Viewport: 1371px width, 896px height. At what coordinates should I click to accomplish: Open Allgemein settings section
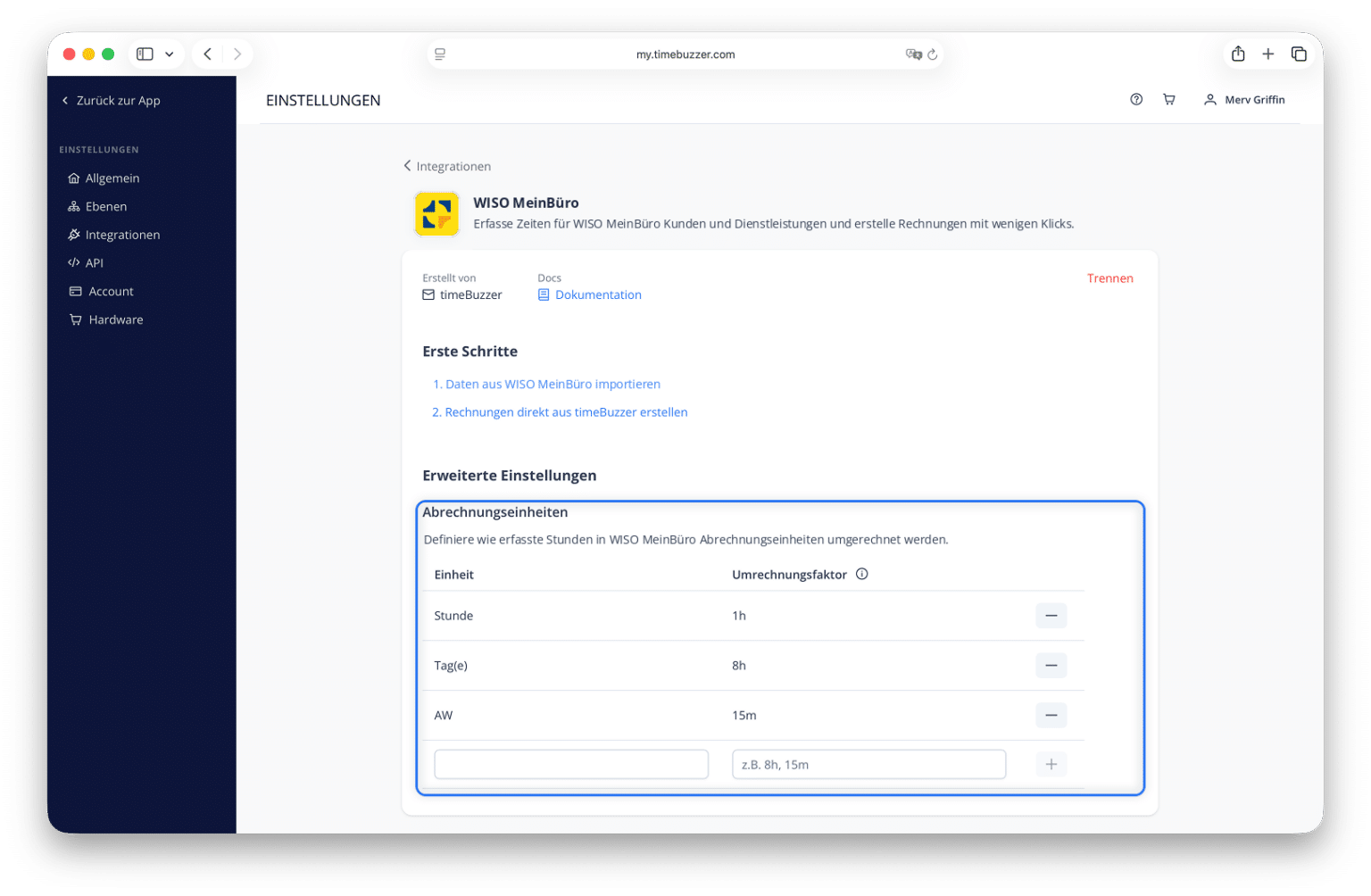point(104,178)
